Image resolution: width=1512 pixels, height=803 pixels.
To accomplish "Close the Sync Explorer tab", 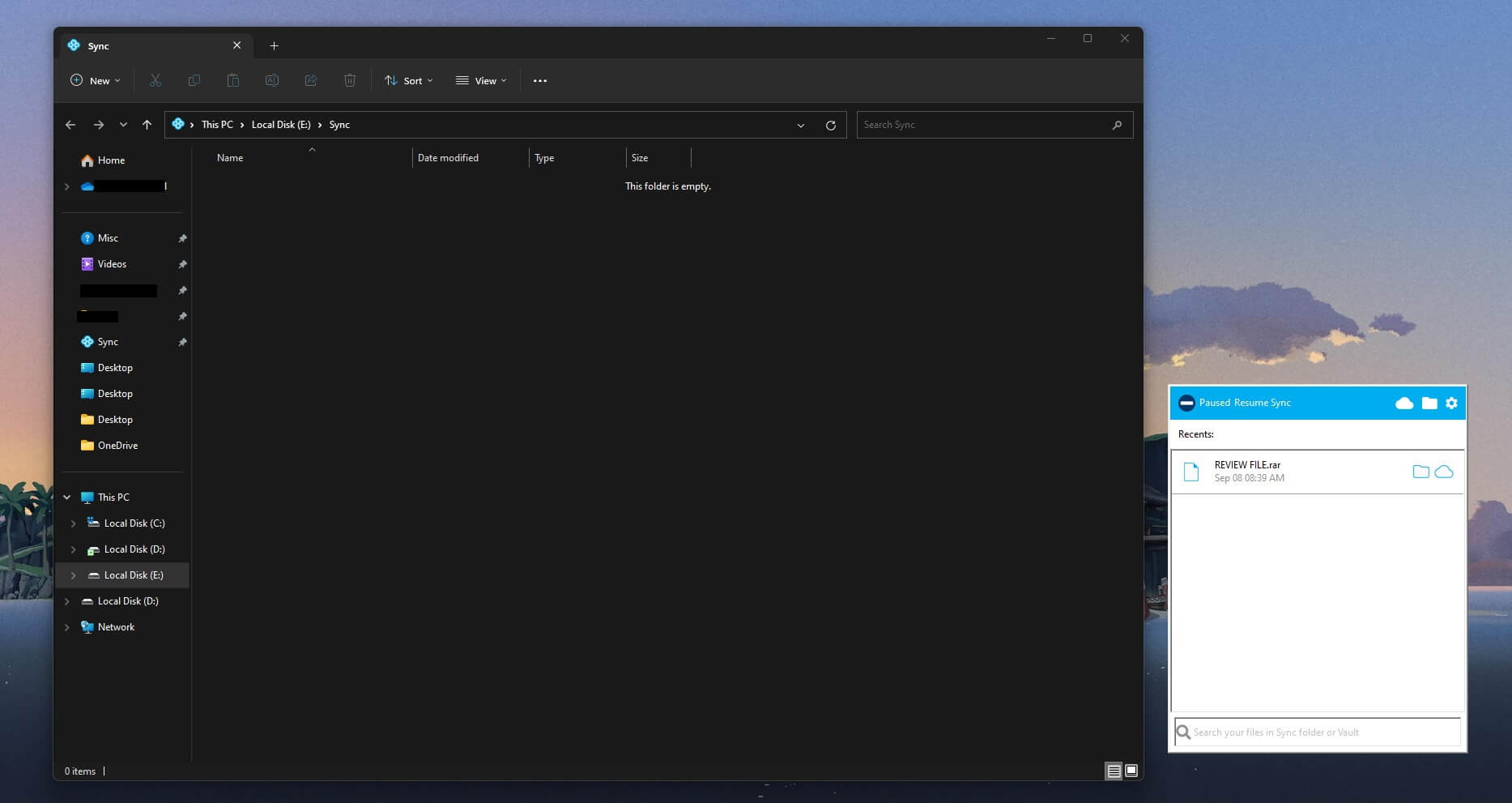I will 237,45.
